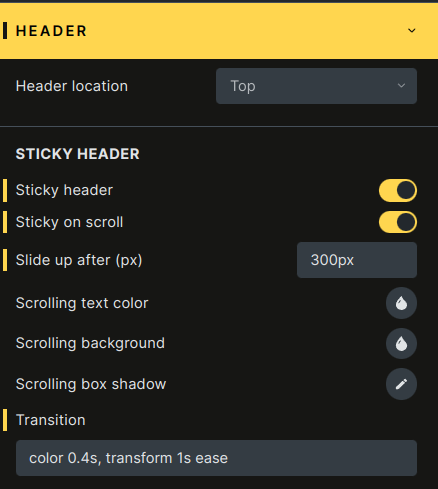Click the STICKY HEADER section heading
The width and height of the screenshot is (438, 489).
[78, 154]
